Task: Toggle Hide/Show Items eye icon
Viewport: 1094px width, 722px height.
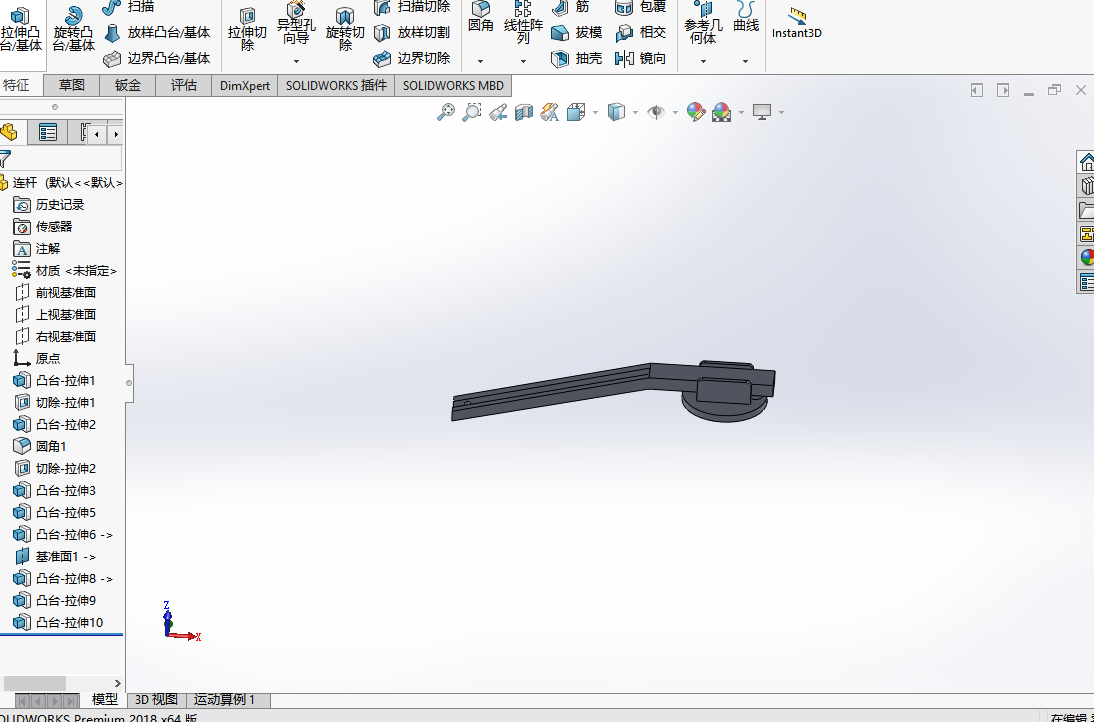Action: coord(655,112)
